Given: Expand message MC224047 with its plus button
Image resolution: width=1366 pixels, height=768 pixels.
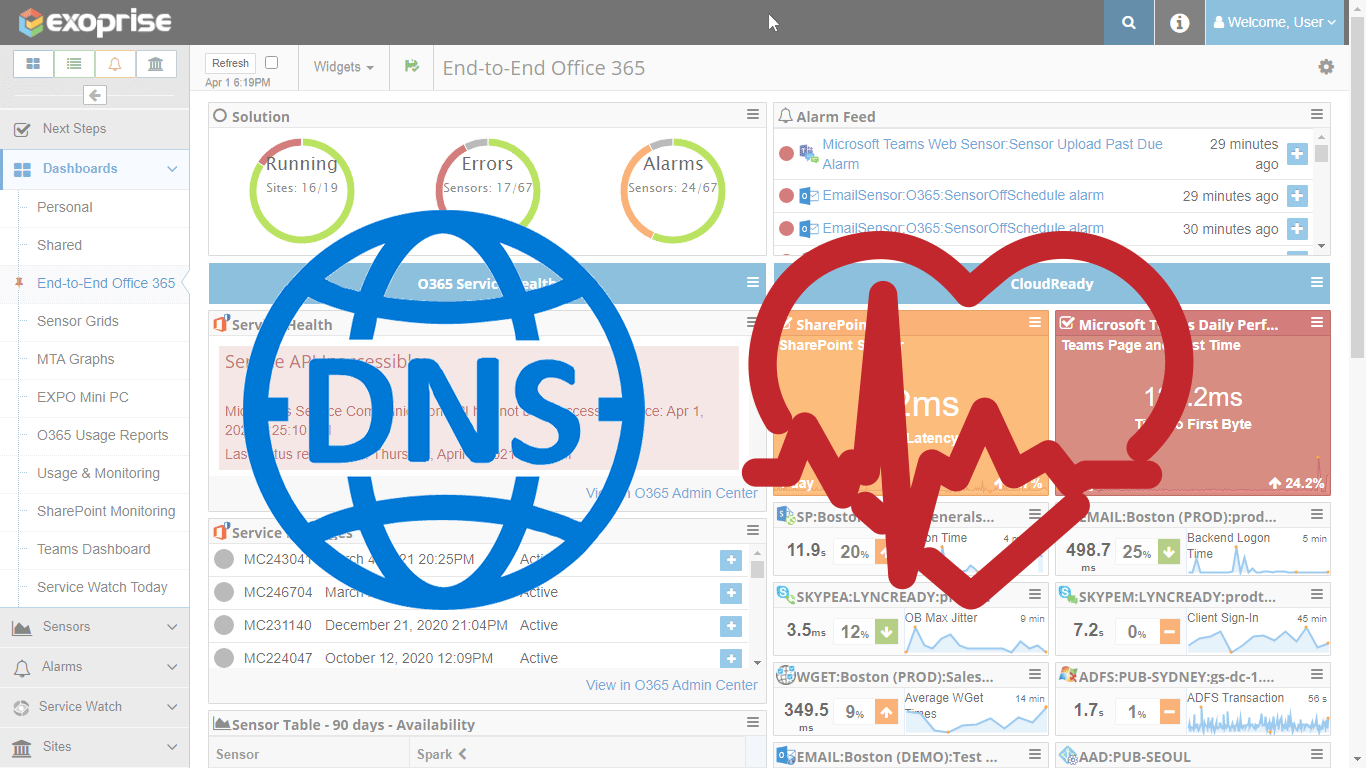Looking at the screenshot, I should [x=731, y=659].
